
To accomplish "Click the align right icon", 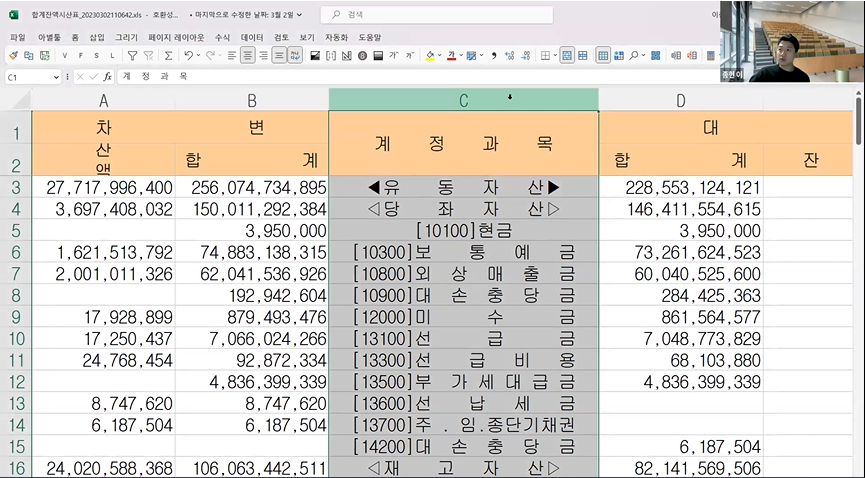I will (263, 56).
